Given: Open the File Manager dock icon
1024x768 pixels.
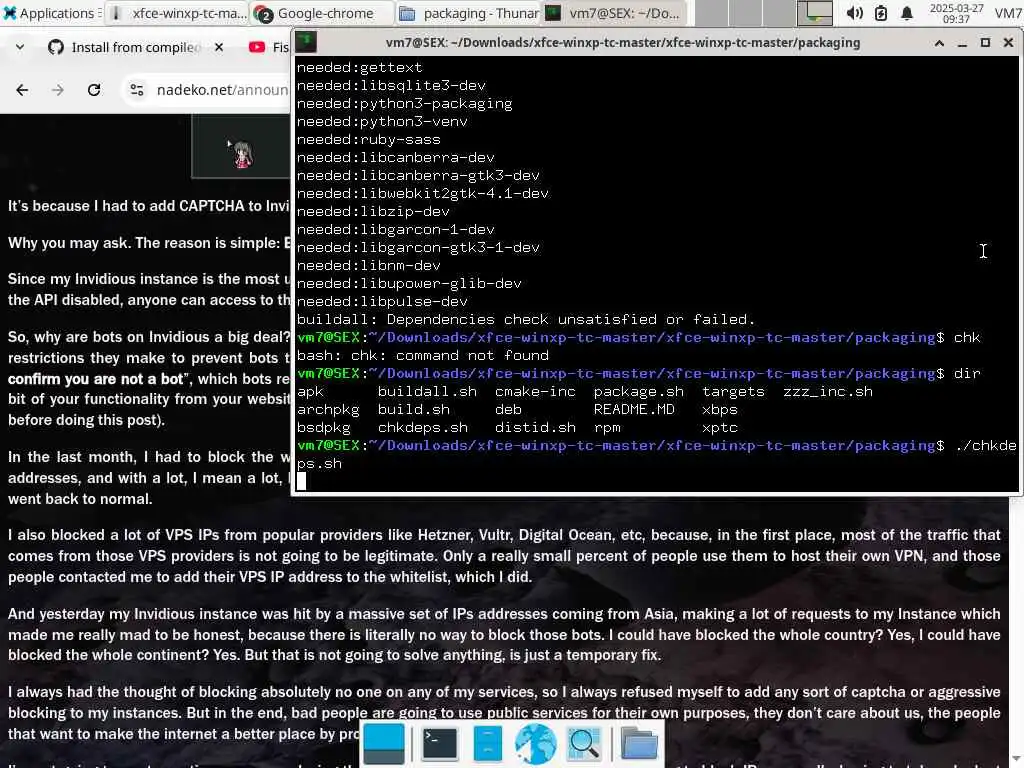Looking at the screenshot, I should [x=487, y=743].
